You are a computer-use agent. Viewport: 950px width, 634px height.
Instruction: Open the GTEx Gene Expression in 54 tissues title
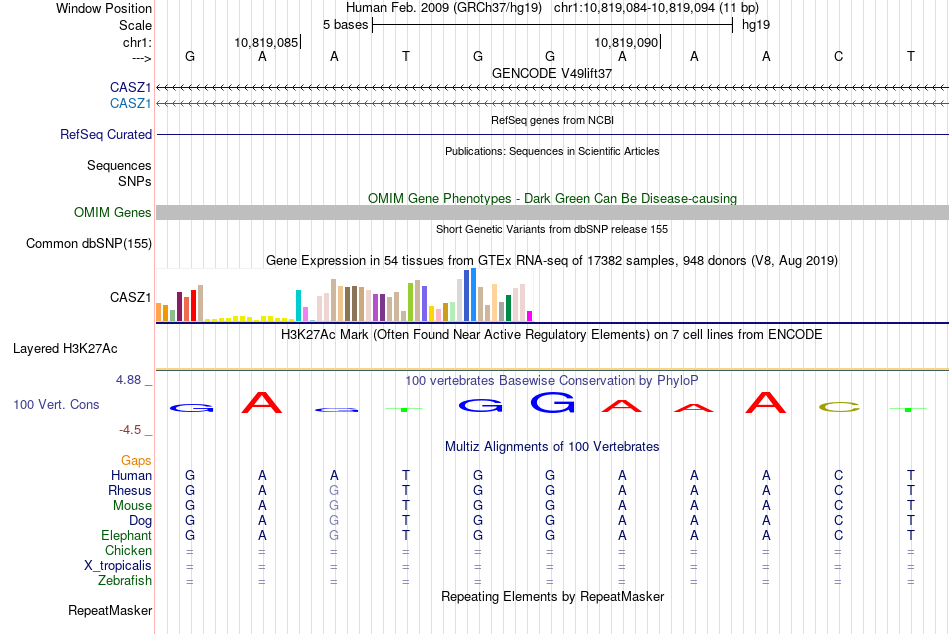click(x=552, y=261)
